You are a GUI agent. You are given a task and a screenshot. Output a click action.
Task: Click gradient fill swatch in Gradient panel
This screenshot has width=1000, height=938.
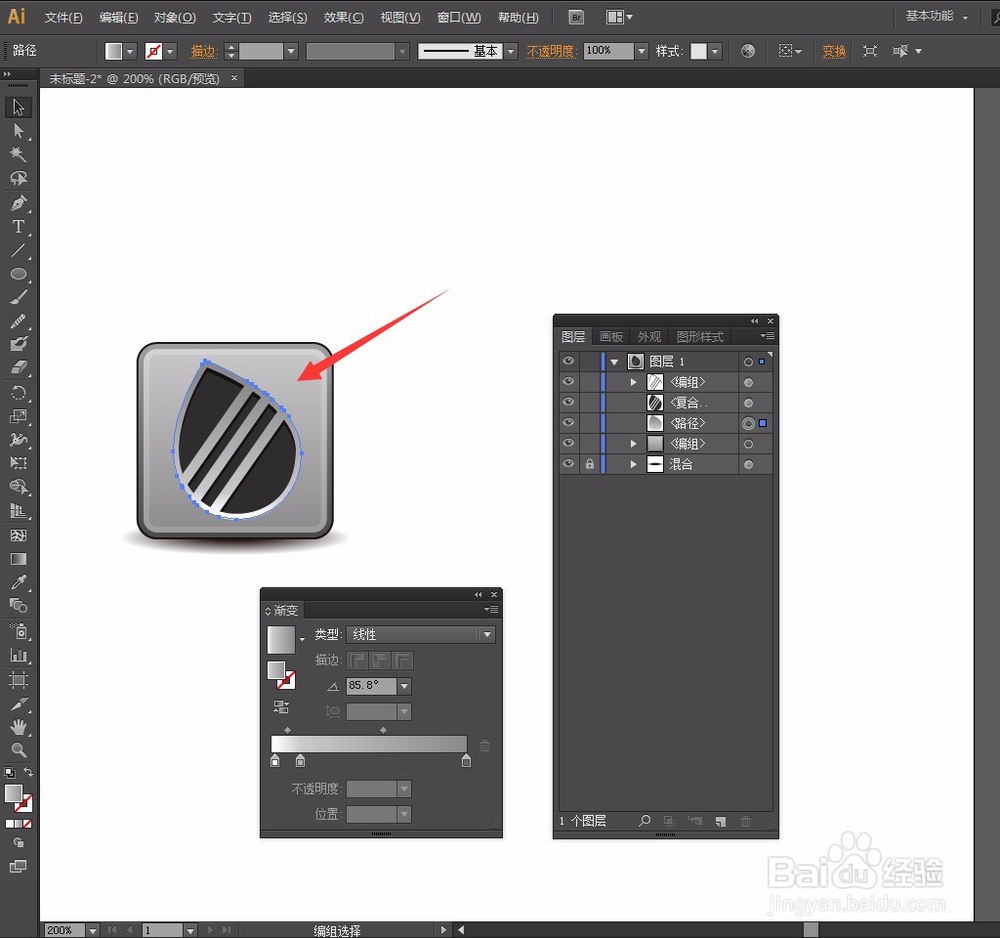click(x=281, y=640)
